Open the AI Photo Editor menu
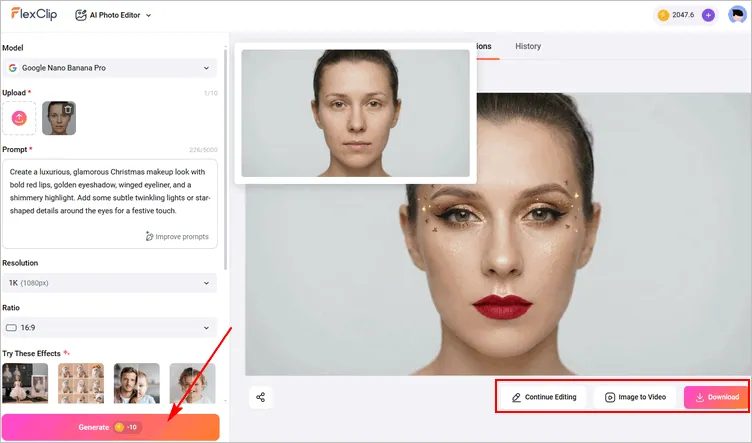The width and height of the screenshot is (752, 443). 113,15
